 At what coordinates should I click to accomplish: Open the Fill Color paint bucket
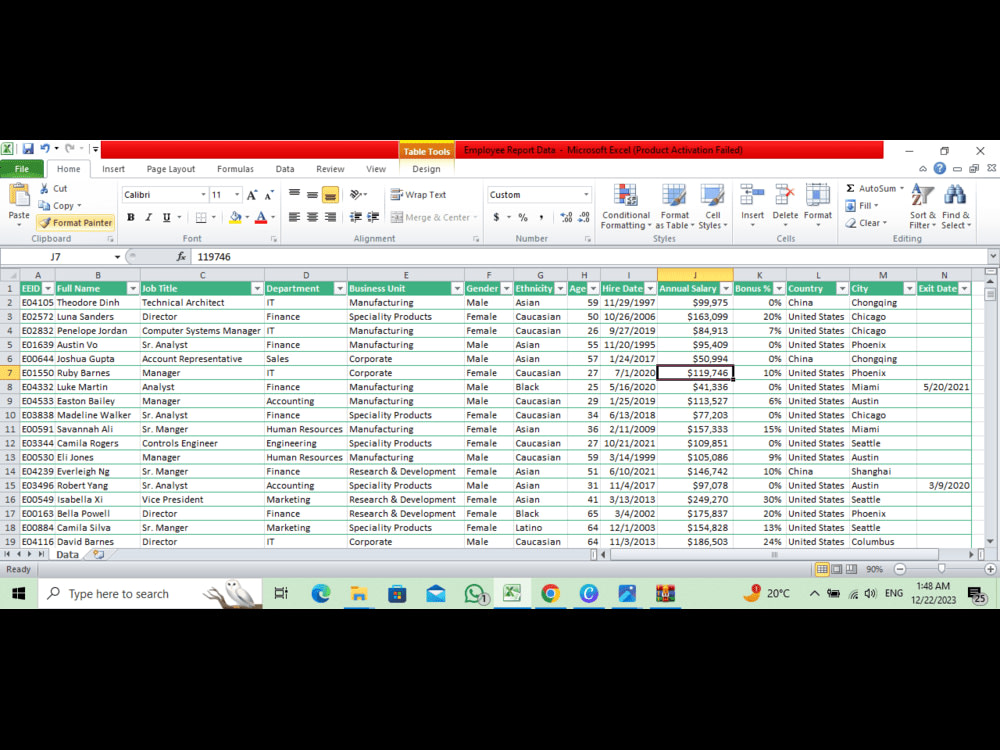click(x=235, y=217)
